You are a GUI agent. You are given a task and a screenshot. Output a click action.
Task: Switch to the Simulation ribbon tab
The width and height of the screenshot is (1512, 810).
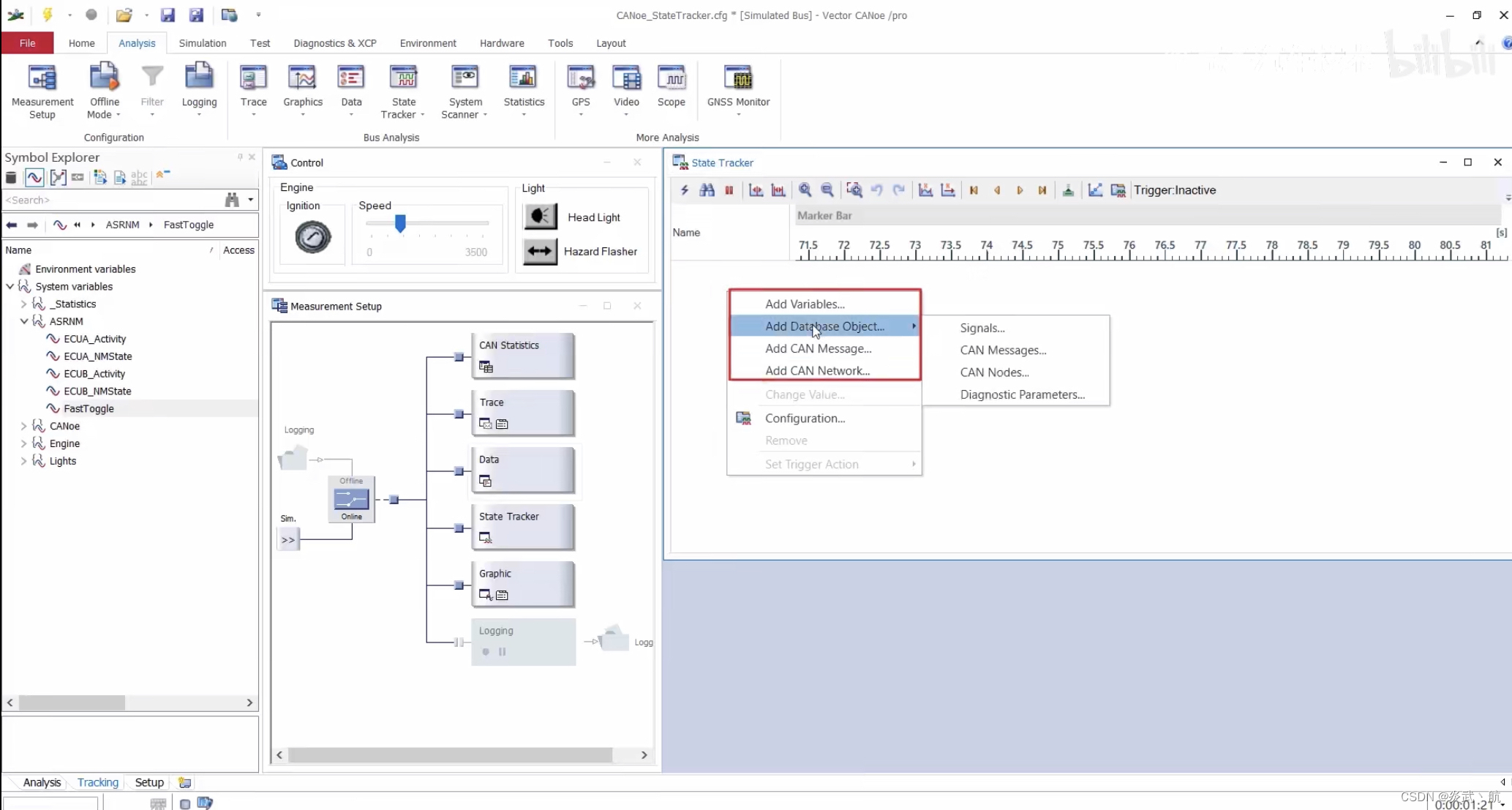(202, 43)
